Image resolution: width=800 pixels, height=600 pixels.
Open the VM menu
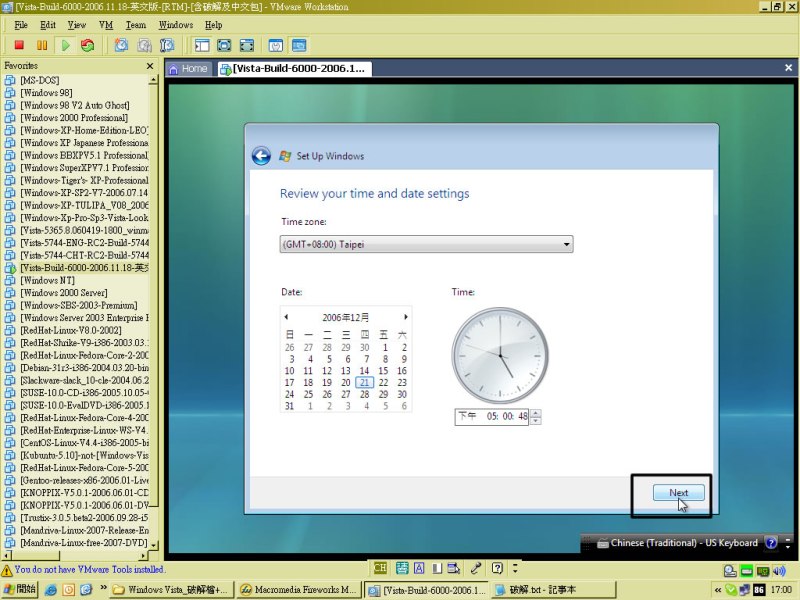pos(106,25)
